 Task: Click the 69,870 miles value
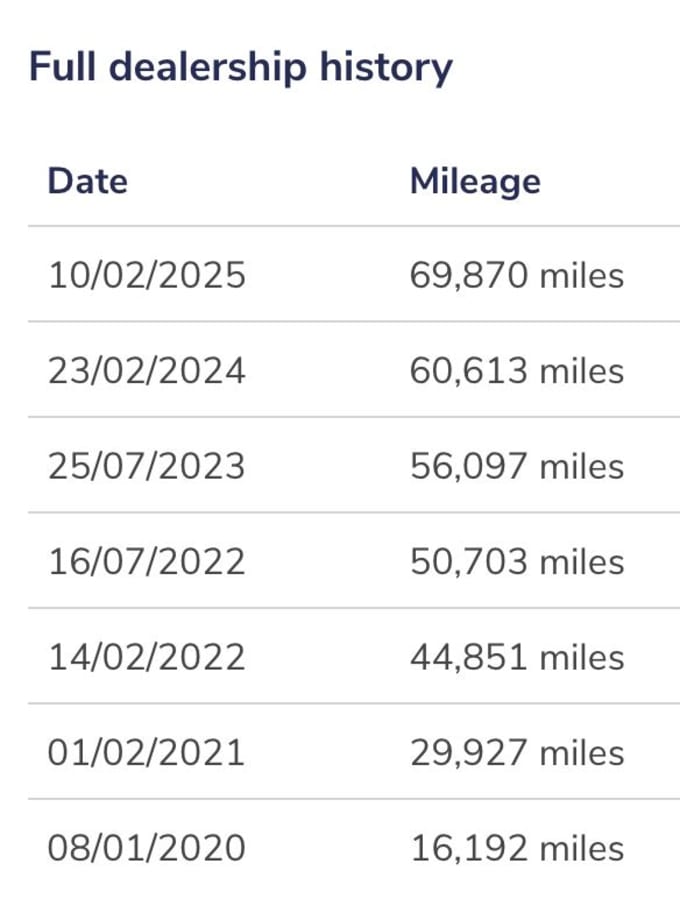517,275
